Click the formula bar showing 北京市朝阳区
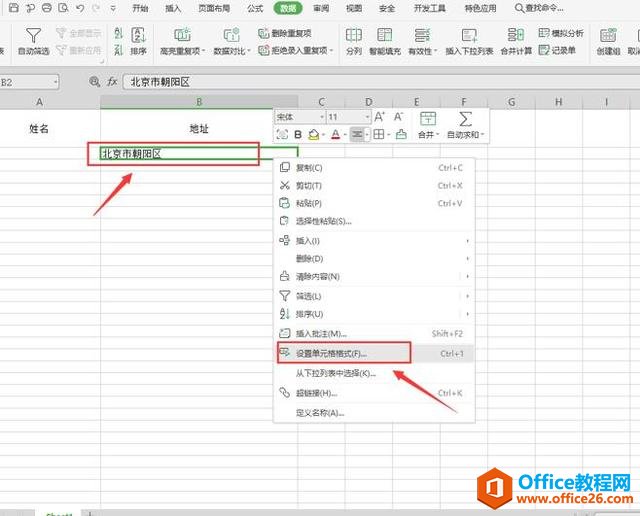This screenshot has width=640, height=516. tap(380, 82)
